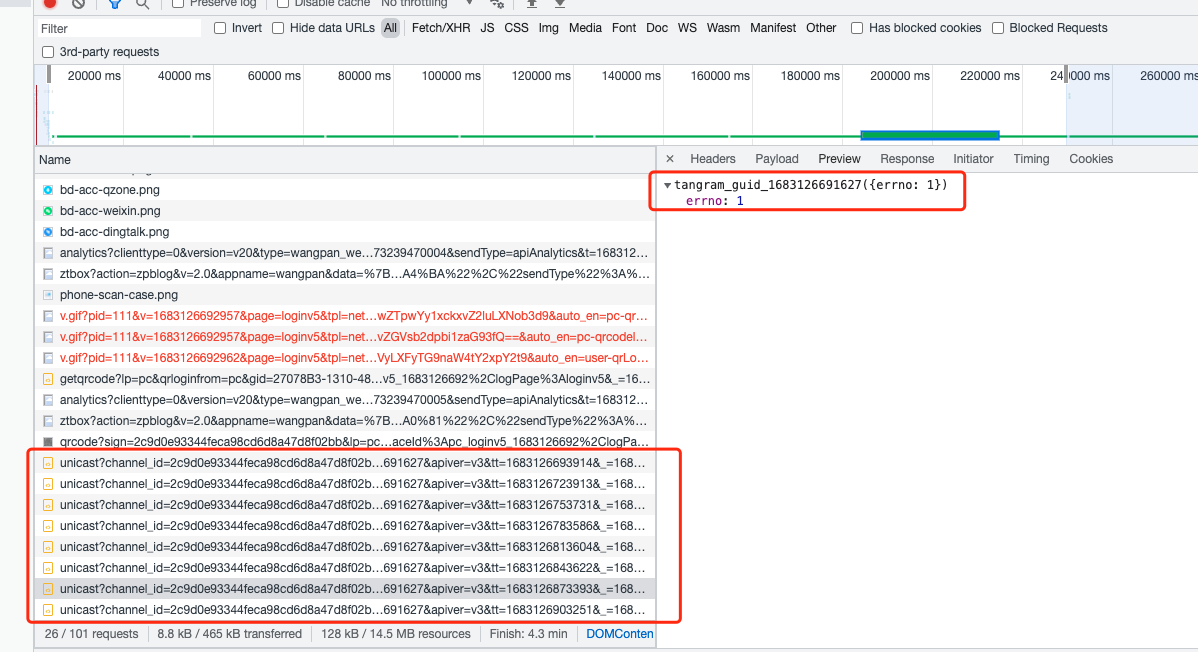Open search with the magnifier icon

coord(142,4)
